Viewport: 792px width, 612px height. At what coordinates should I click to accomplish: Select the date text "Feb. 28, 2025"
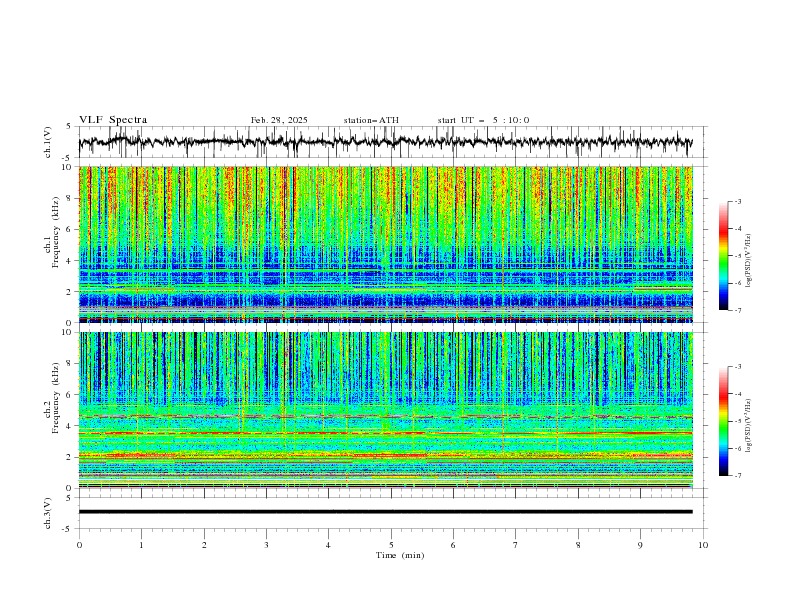click(x=279, y=120)
